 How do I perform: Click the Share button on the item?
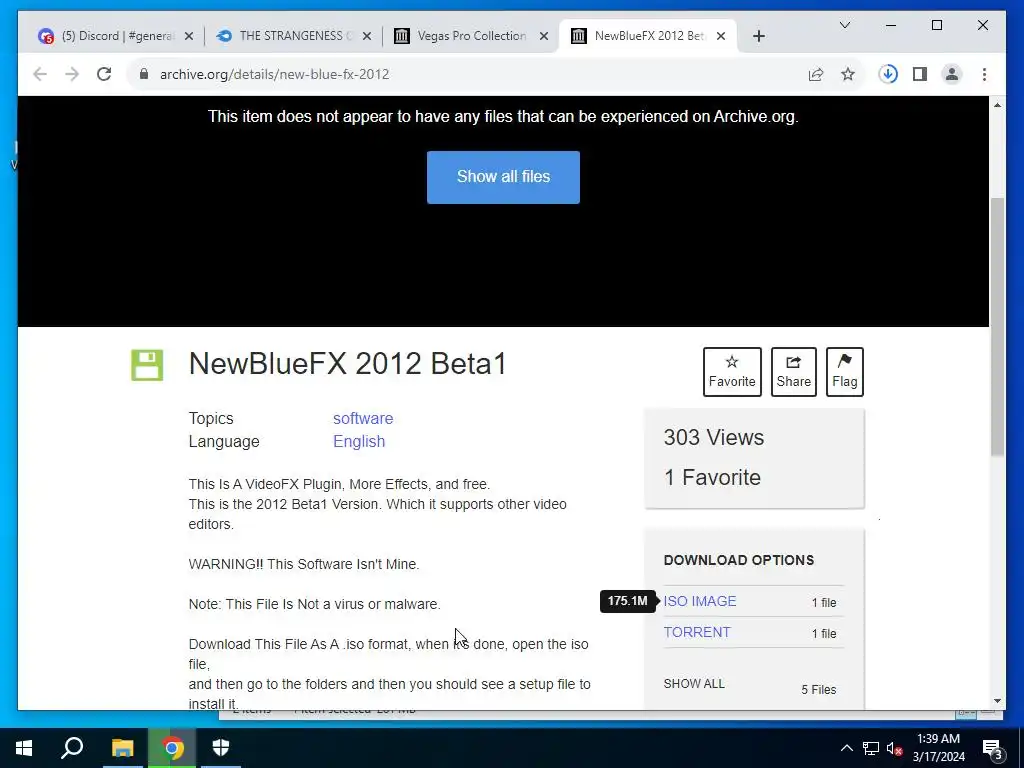793,372
